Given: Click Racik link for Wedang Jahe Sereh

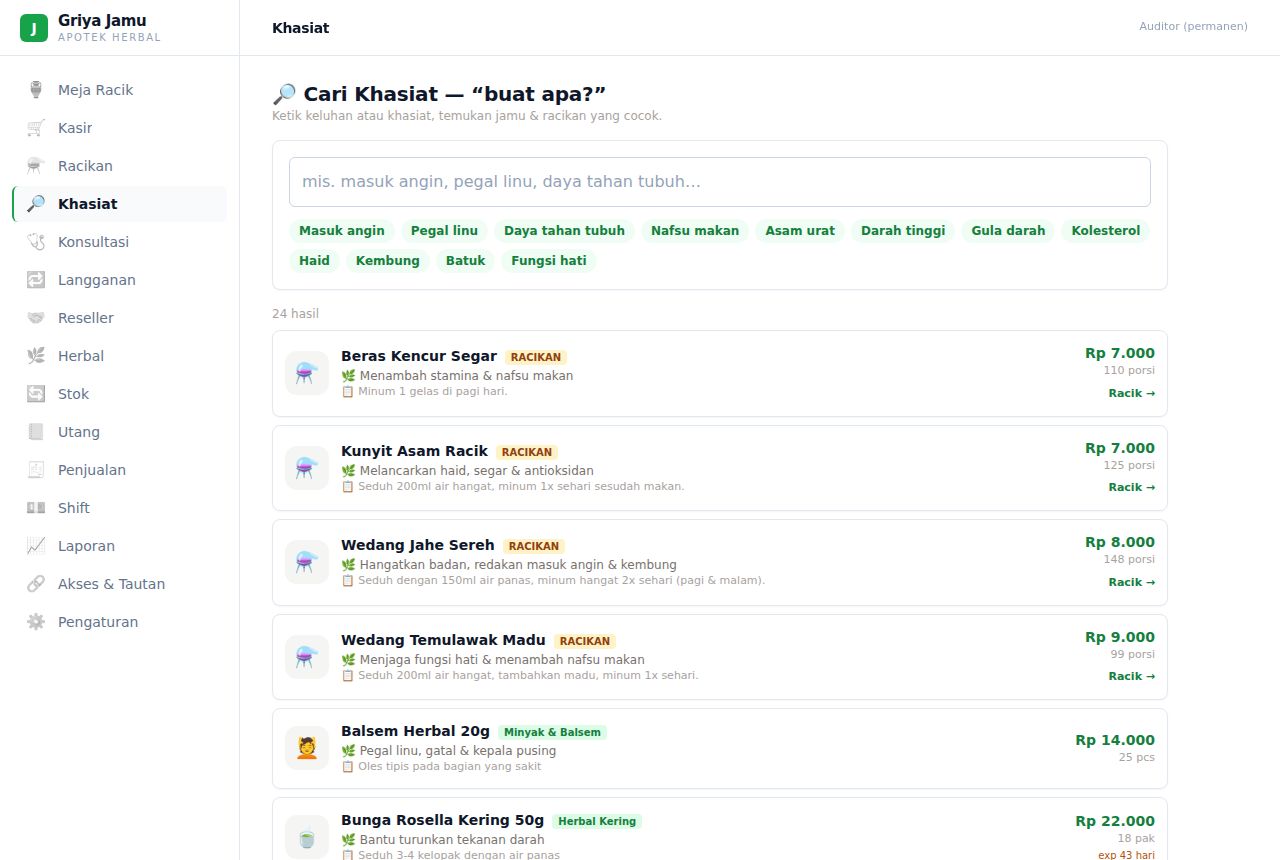Looking at the screenshot, I should 1131,582.
